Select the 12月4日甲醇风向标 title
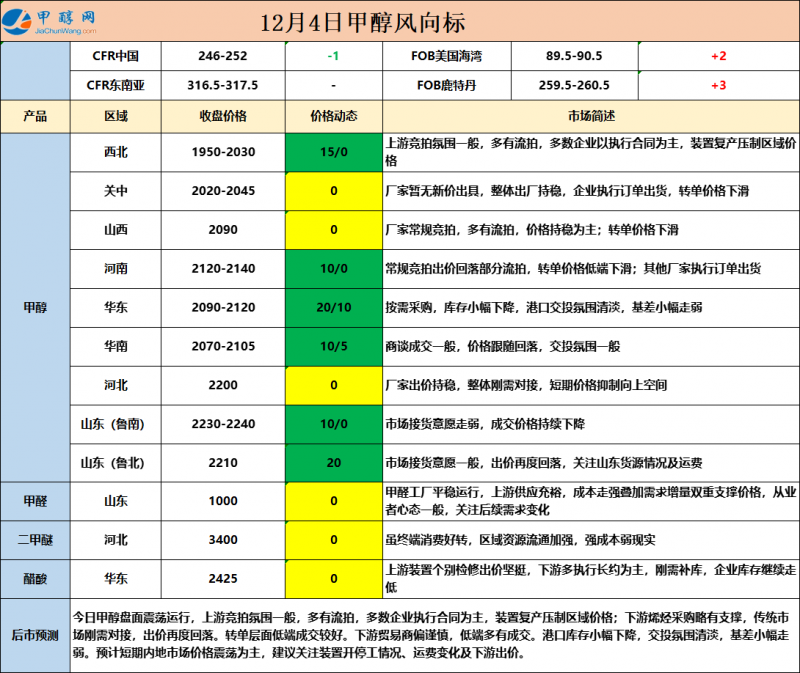The height and width of the screenshot is (673, 800). tap(361, 22)
